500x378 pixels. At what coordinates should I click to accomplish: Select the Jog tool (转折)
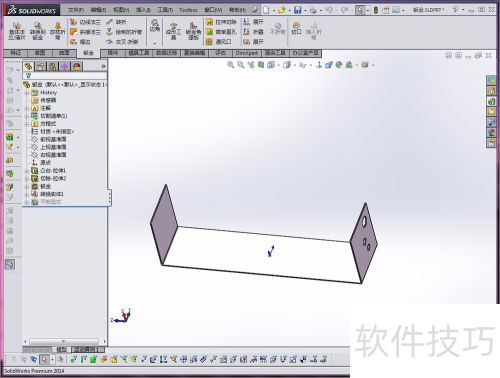[x=116, y=22]
